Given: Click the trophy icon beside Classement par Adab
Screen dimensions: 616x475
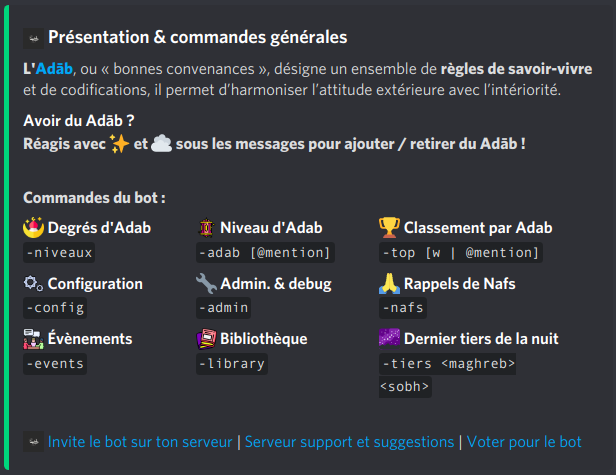Looking at the screenshot, I should click(389, 228).
